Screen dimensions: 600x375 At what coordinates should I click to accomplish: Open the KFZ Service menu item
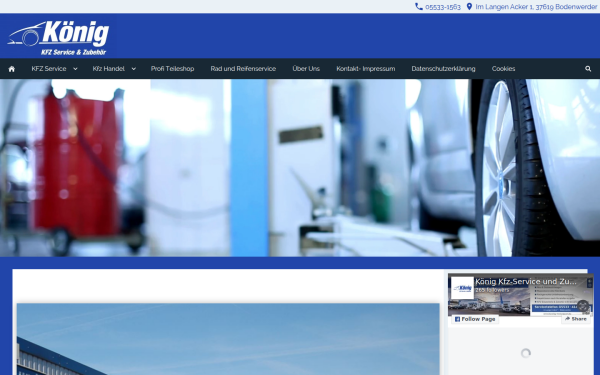49,69
